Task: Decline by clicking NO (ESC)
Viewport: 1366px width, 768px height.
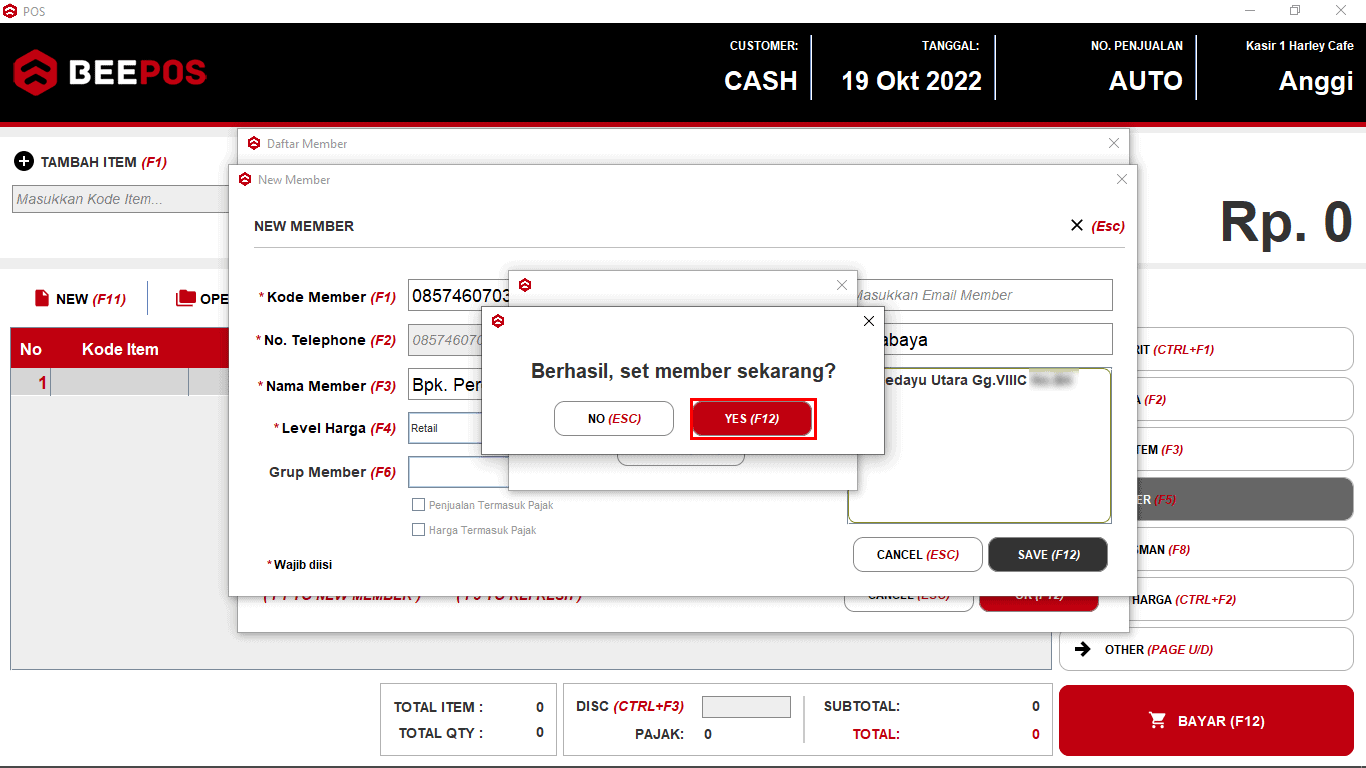Action: 613,419
